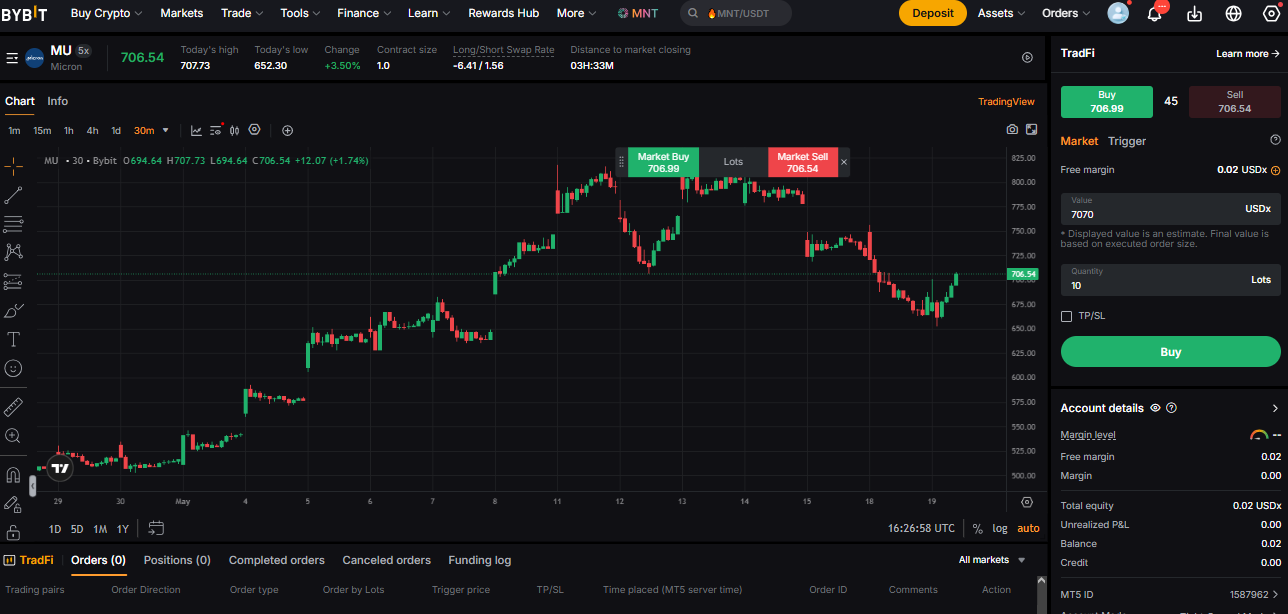The width and height of the screenshot is (1288, 614).
Task: Select the ruler measure tool
Action: (13, 407)
